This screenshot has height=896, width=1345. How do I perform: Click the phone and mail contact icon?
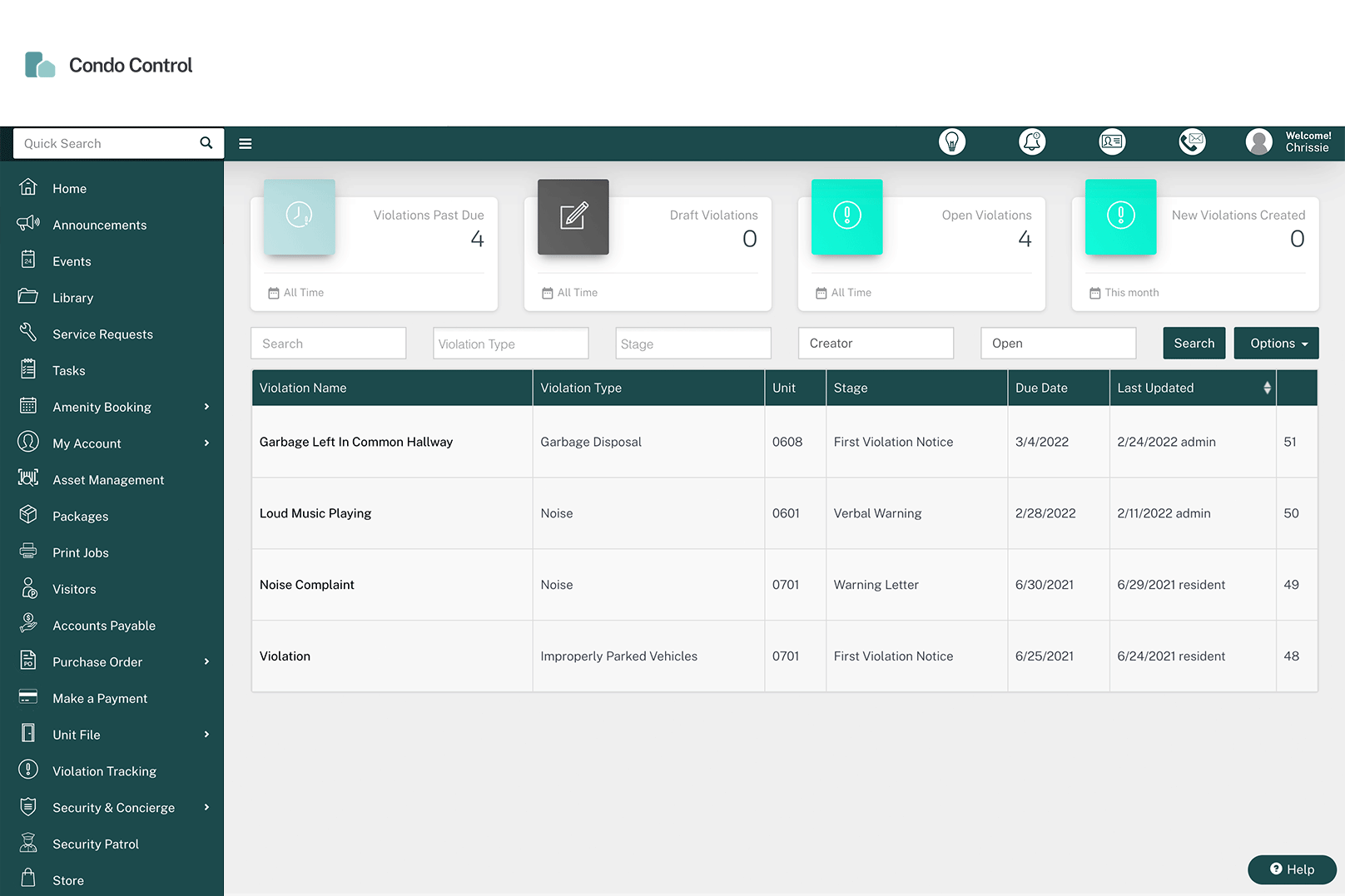[x=1192, y=141]
